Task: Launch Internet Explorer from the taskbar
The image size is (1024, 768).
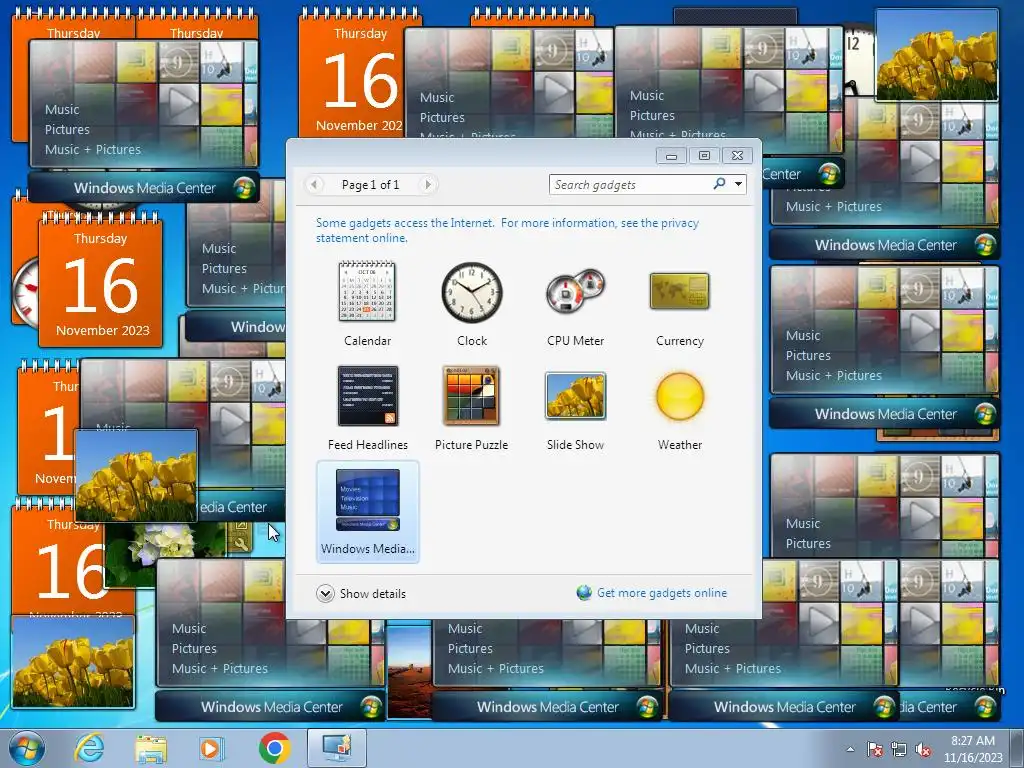Action: [x=89, y=748]
